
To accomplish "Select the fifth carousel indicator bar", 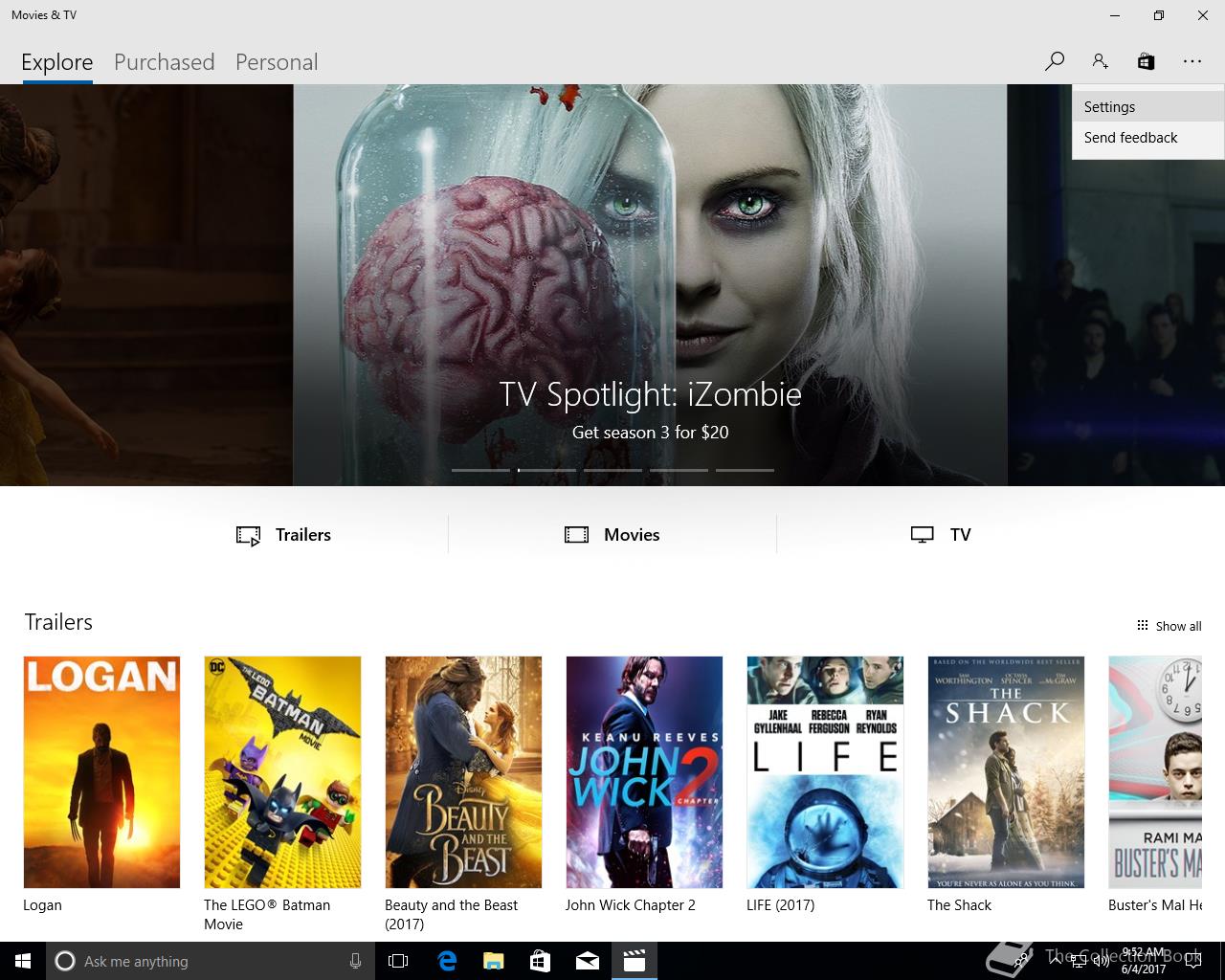I will (745, 470).
